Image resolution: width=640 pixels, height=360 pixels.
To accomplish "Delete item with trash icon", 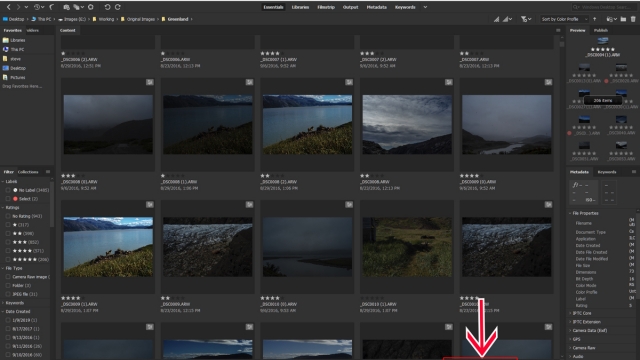I will pyautogui.click(x=633, y=19).
